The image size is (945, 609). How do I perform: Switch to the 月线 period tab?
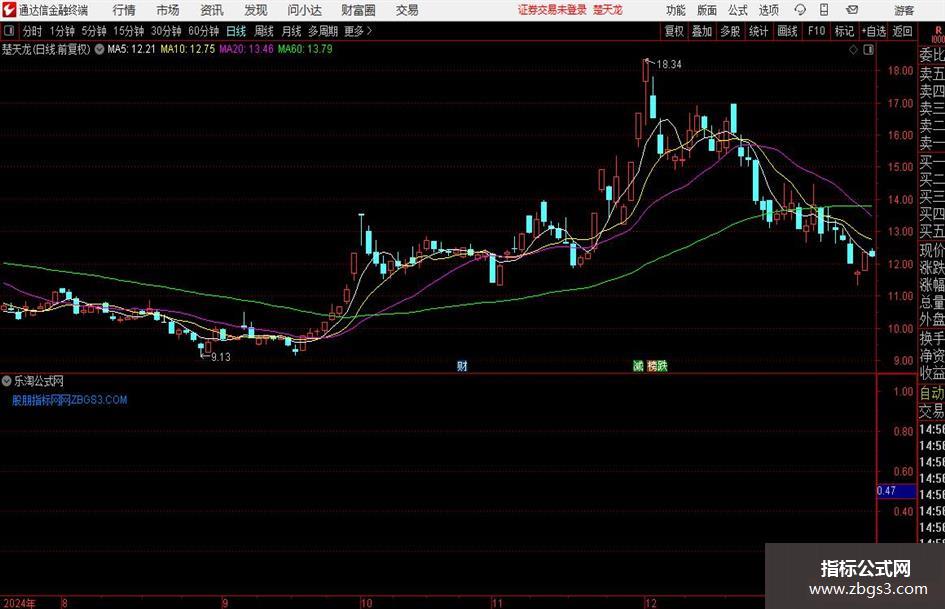point(292,31)
